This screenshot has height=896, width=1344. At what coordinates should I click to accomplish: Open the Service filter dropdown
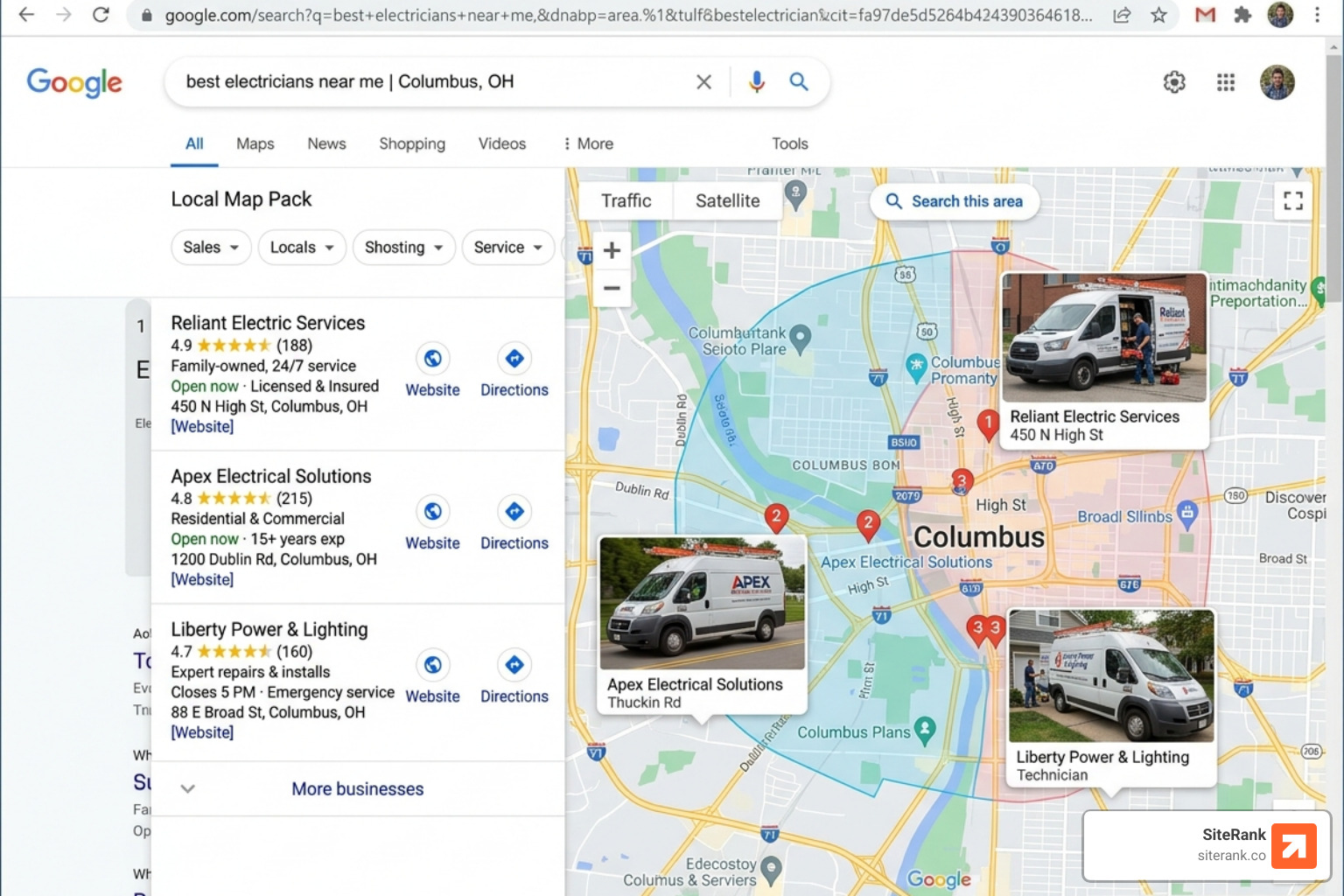507,248
